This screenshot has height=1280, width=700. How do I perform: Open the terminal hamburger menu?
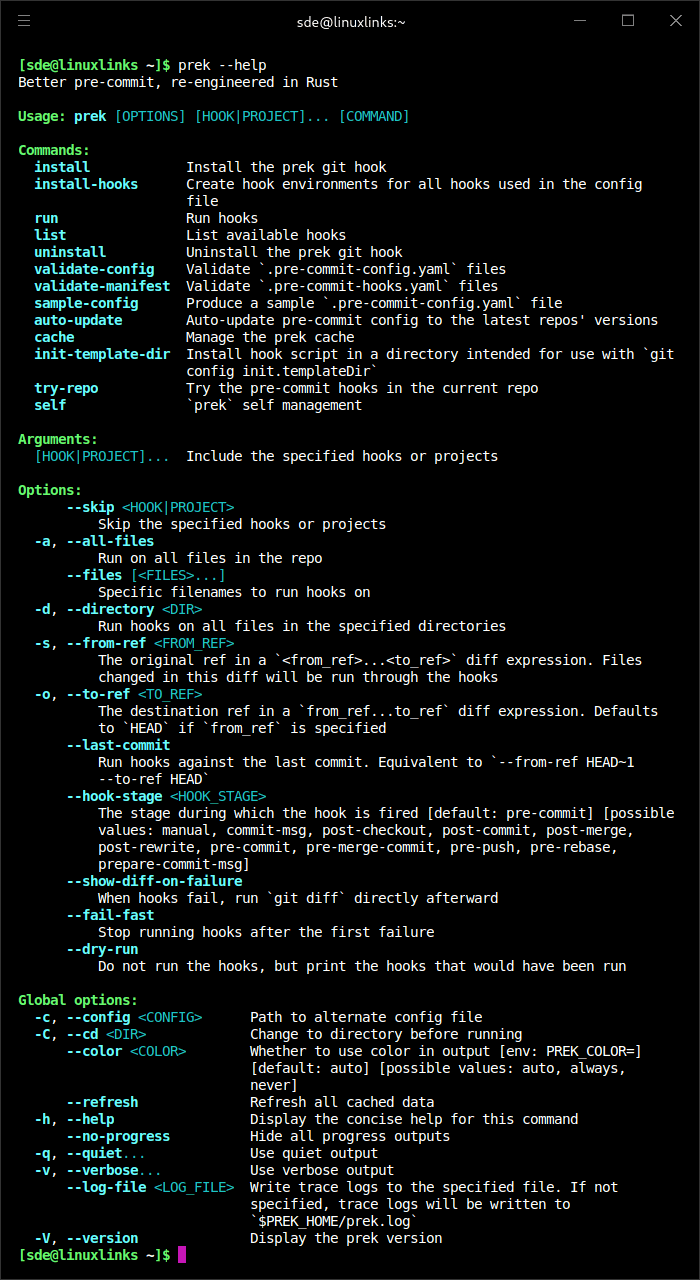pos(24,20)
